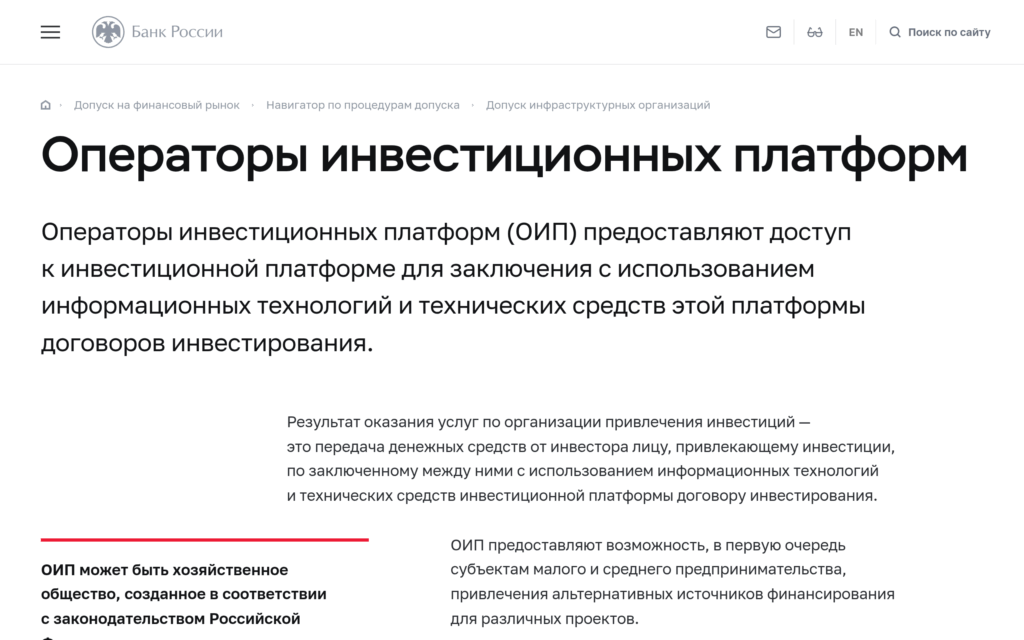Viewport: 1024px width, 640px height.
Task: Open Поиск по сайту search
Action: click(949, 32)
